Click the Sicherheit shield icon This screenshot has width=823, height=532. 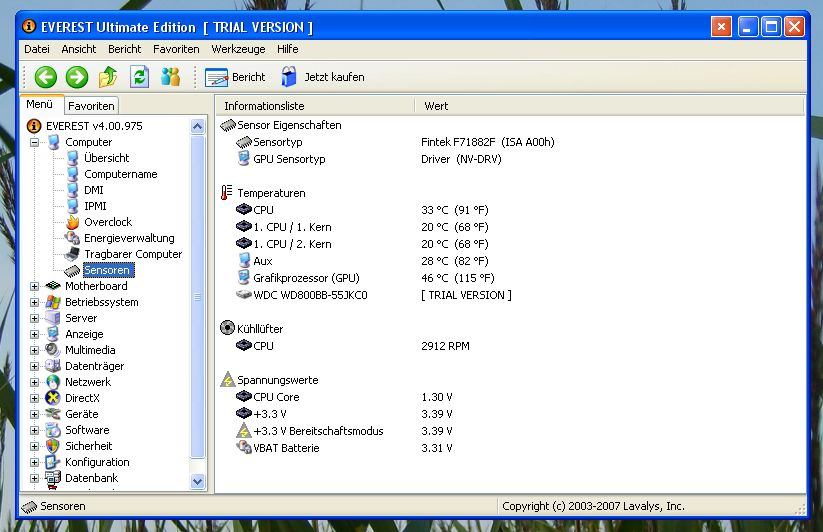point(53,446)
